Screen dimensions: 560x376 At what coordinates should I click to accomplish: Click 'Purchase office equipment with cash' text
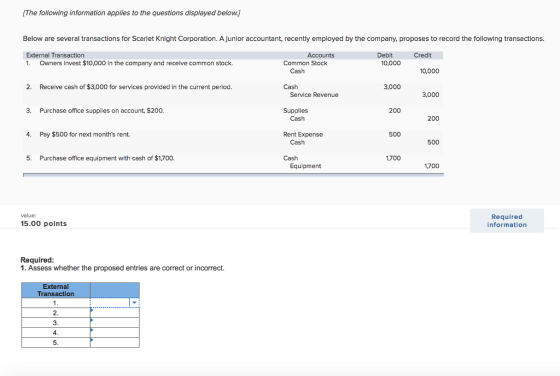tap(107, 158)
